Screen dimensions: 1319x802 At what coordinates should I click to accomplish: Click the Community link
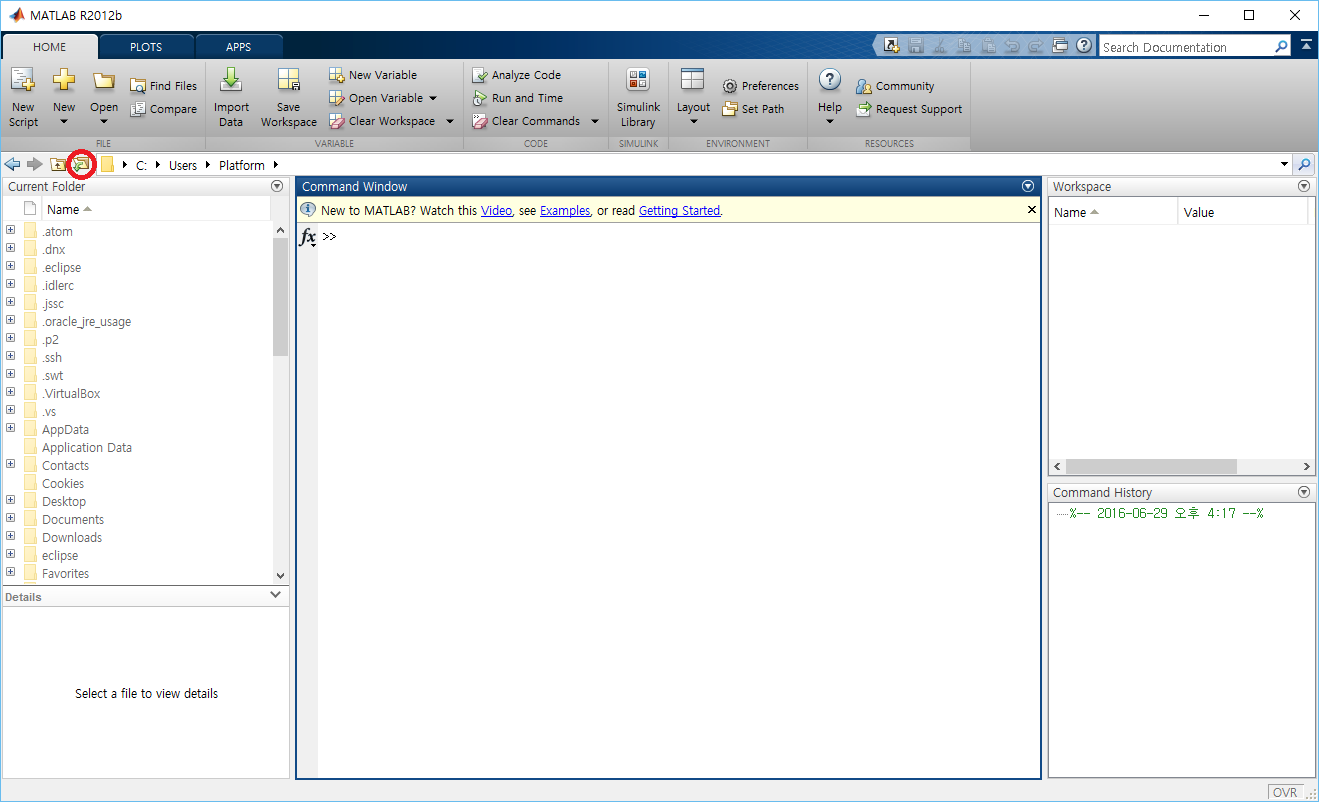(x=895, y=86)
